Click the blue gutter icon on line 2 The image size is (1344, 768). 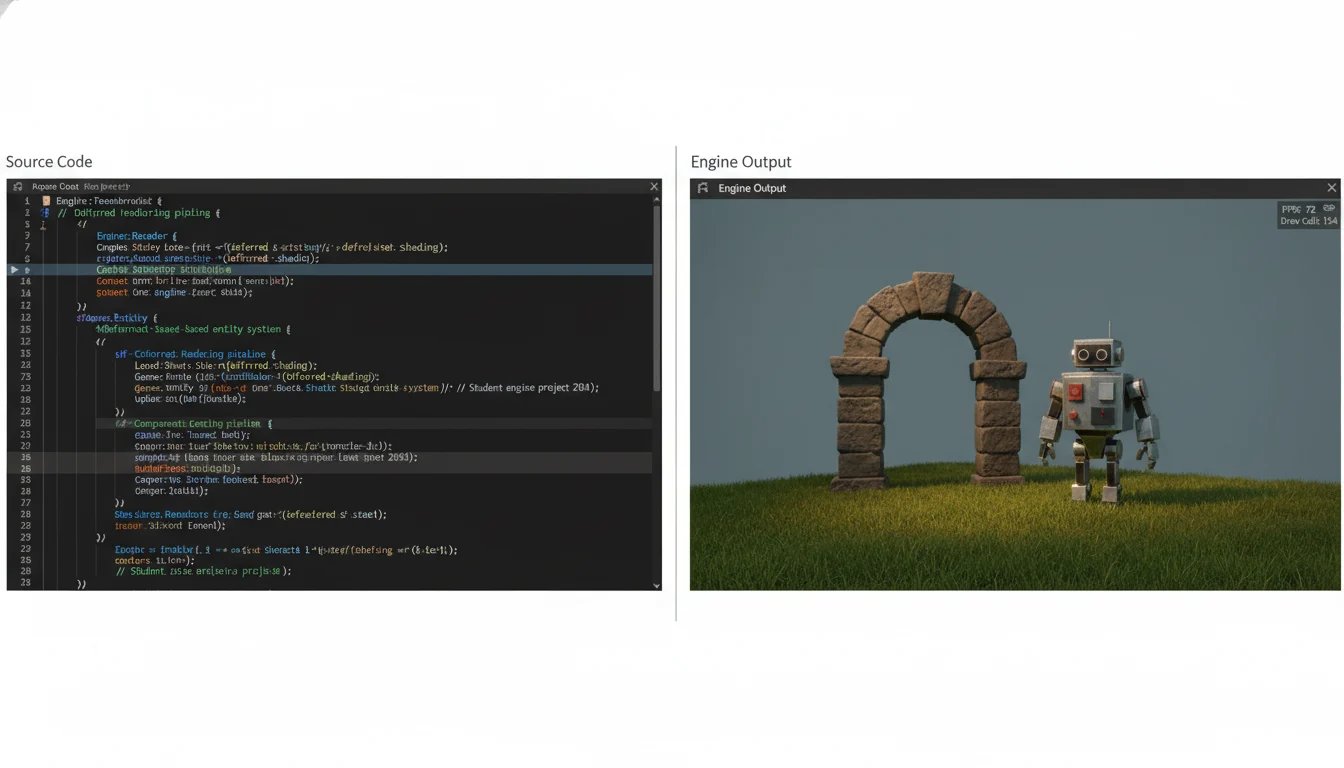pos(46,213)
